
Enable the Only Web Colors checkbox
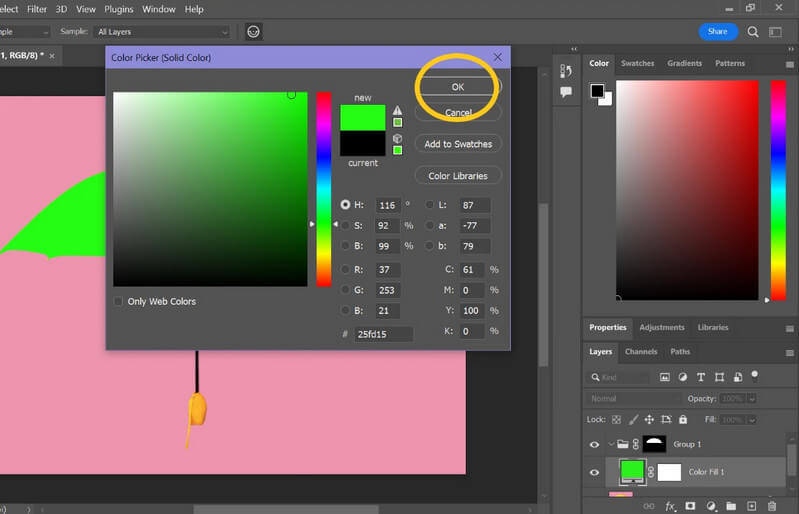coord(118,301)
